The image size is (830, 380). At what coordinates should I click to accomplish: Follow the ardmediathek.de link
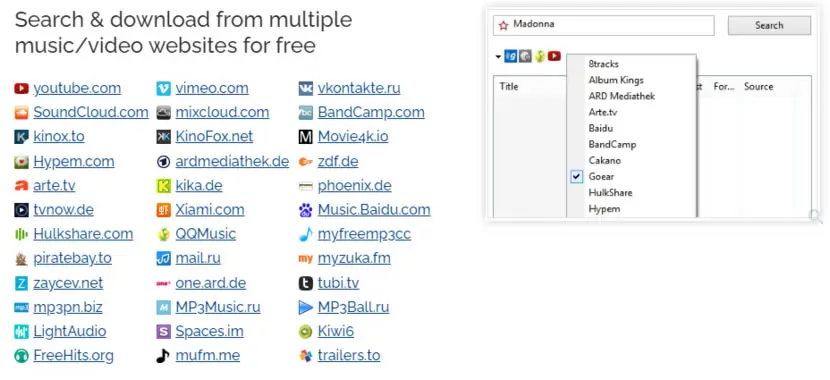coord(232,161)
